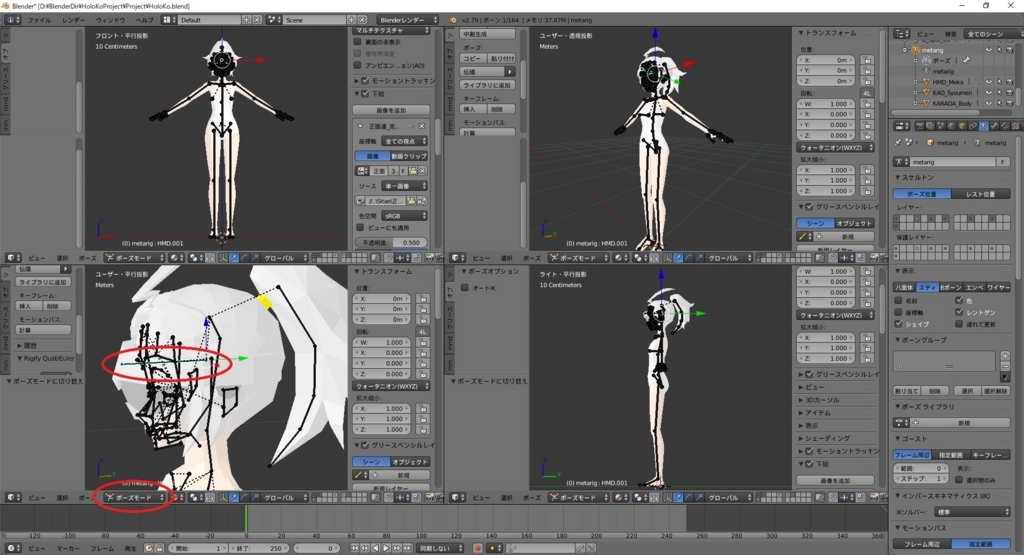Switch to the Render properties tab icon
1024x555 pixels.
coord(920,126)
